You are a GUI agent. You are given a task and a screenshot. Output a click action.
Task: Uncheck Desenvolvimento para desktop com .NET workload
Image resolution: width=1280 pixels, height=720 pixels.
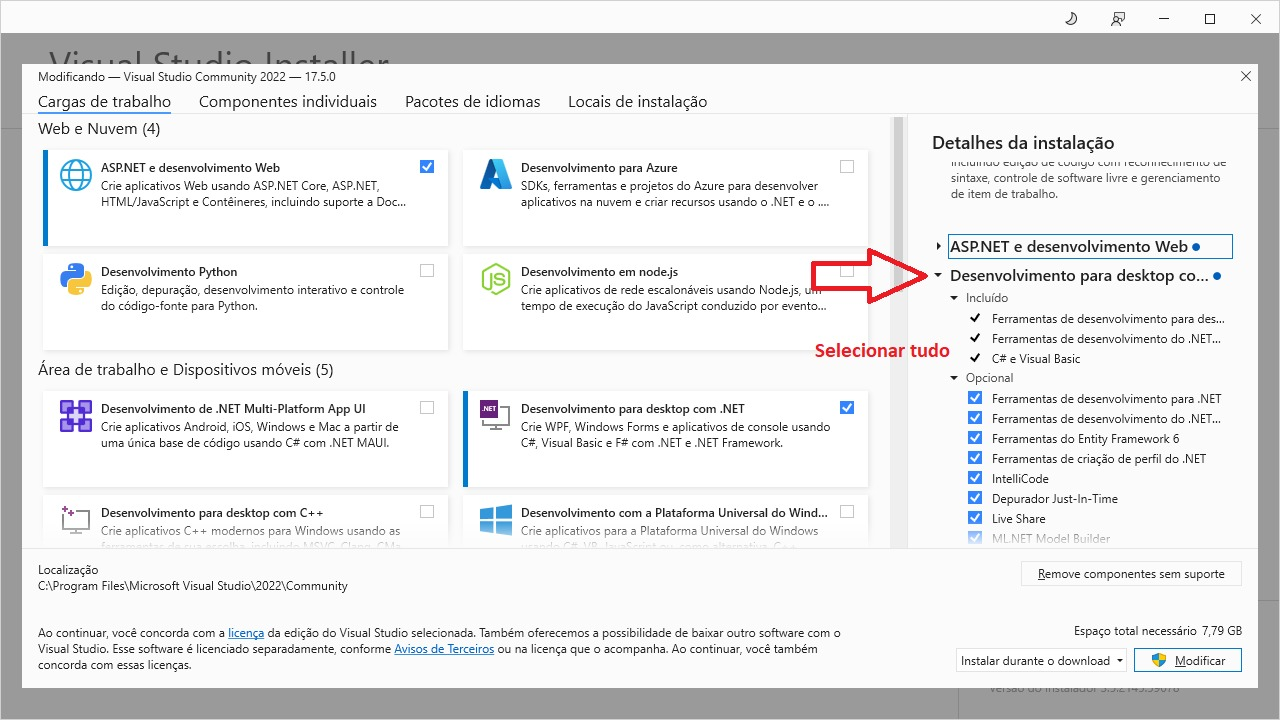(847, 408)
